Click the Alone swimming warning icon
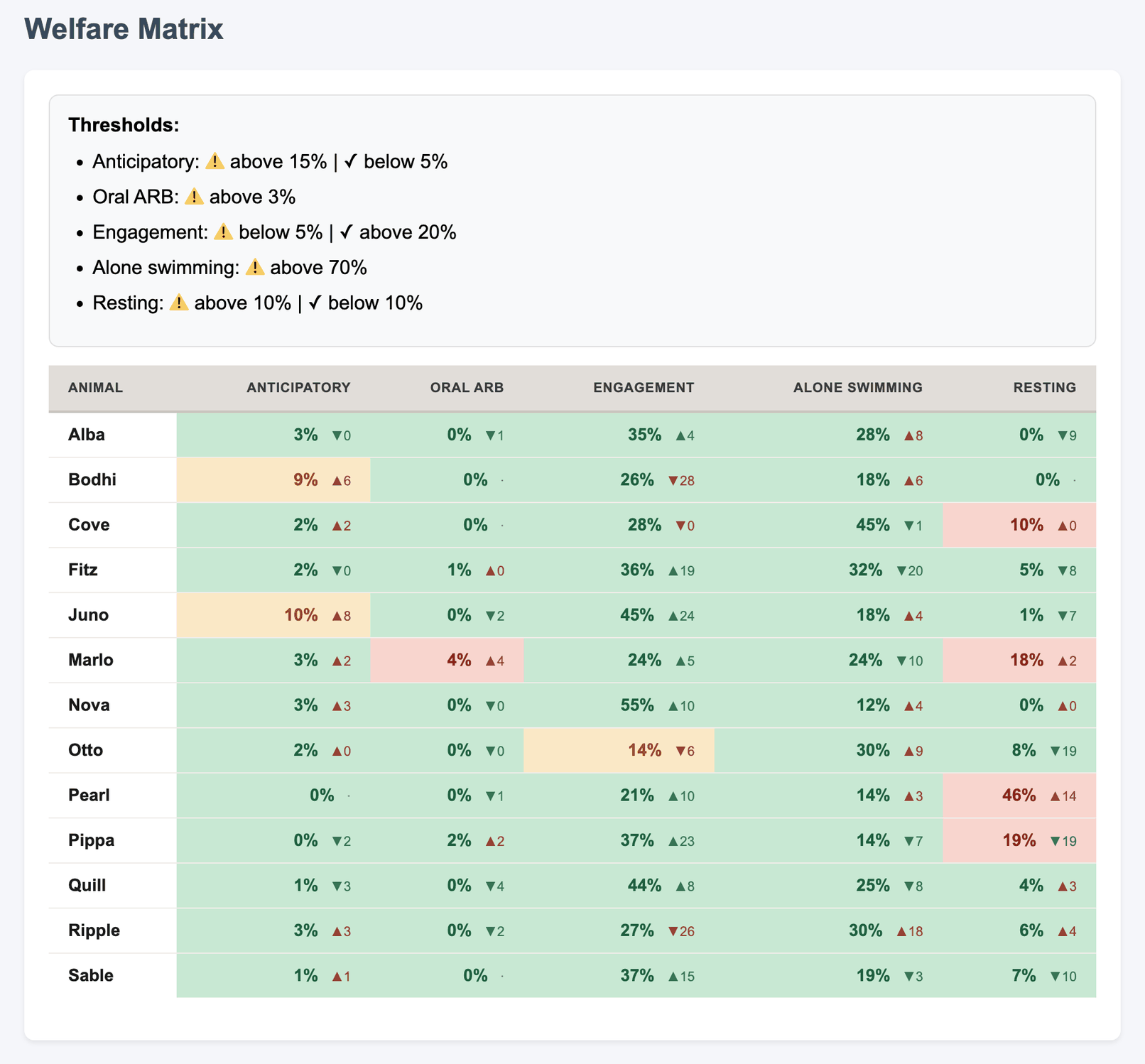1145x1064 pixels. (x=255, y=268)
